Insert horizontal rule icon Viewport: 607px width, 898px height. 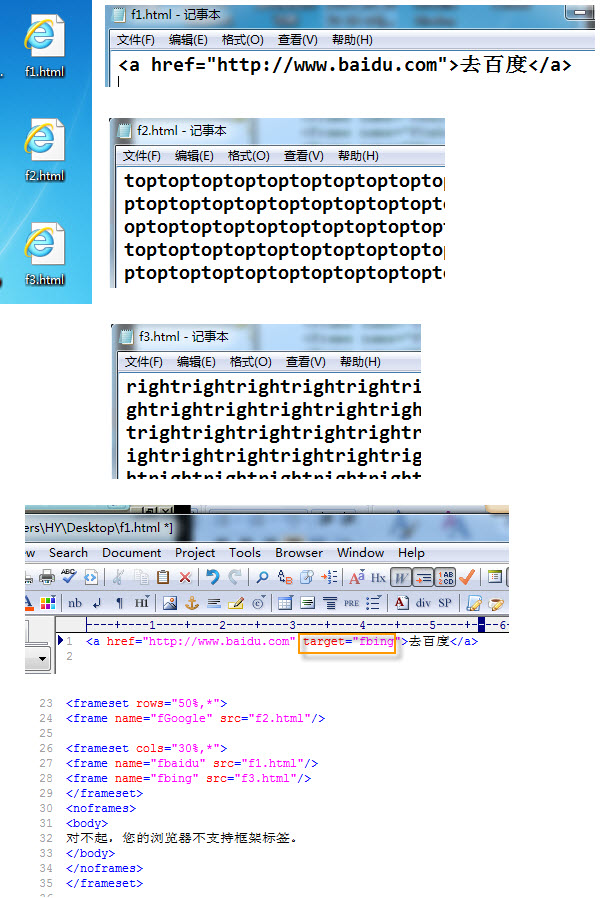coord(214,603)
